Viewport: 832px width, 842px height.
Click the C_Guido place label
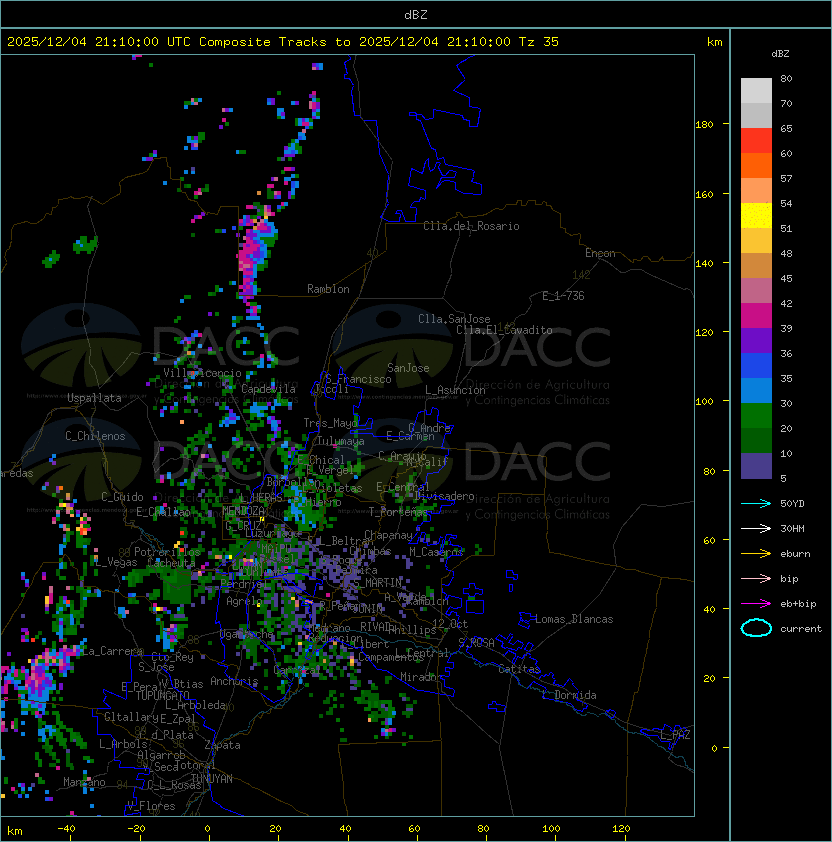122,497
